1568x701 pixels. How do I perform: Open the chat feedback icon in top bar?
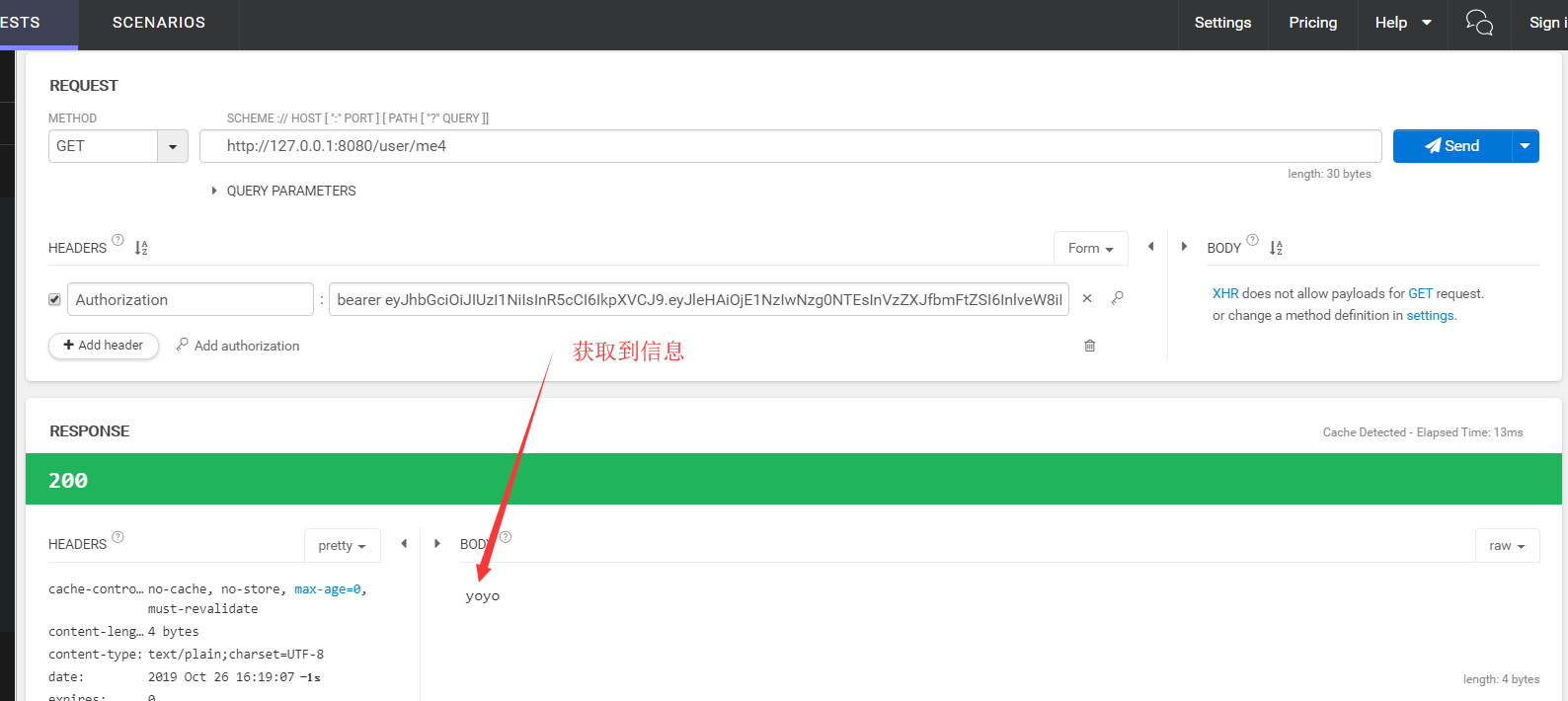coord(1479,23)
